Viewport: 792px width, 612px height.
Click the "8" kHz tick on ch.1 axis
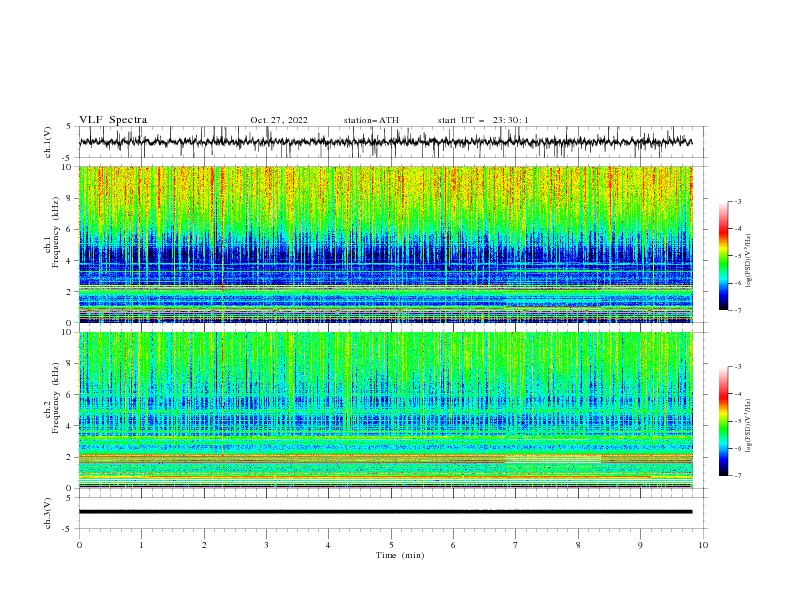point(70,198)
